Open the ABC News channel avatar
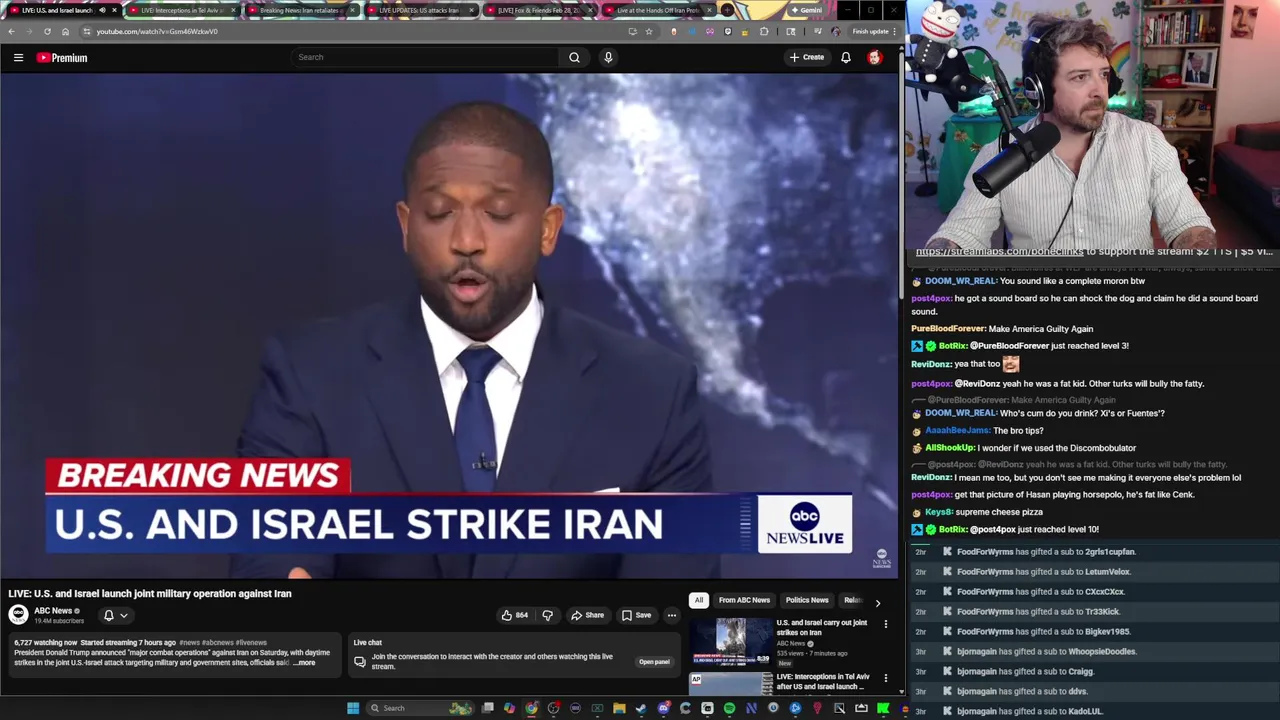Viewport: 1280px width, 720px height. click(18, 615)
